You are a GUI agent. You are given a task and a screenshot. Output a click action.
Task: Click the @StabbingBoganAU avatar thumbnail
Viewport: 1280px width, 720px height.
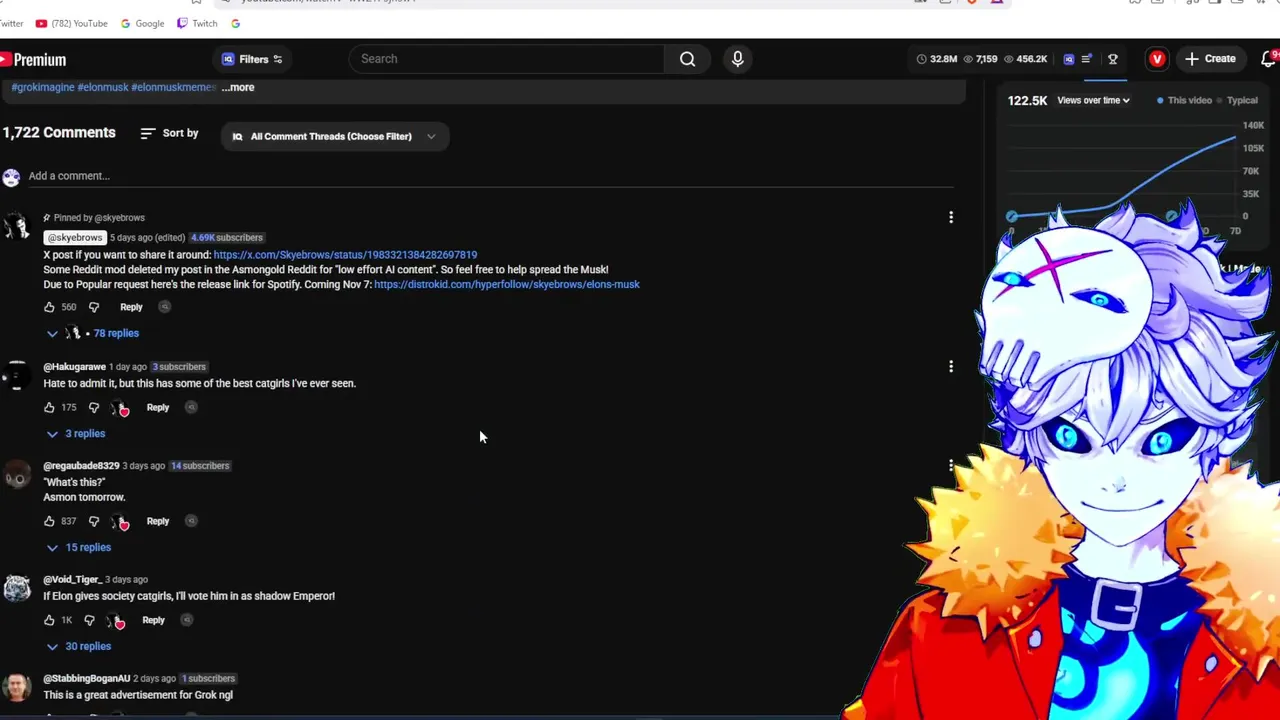tap(16, 687)
